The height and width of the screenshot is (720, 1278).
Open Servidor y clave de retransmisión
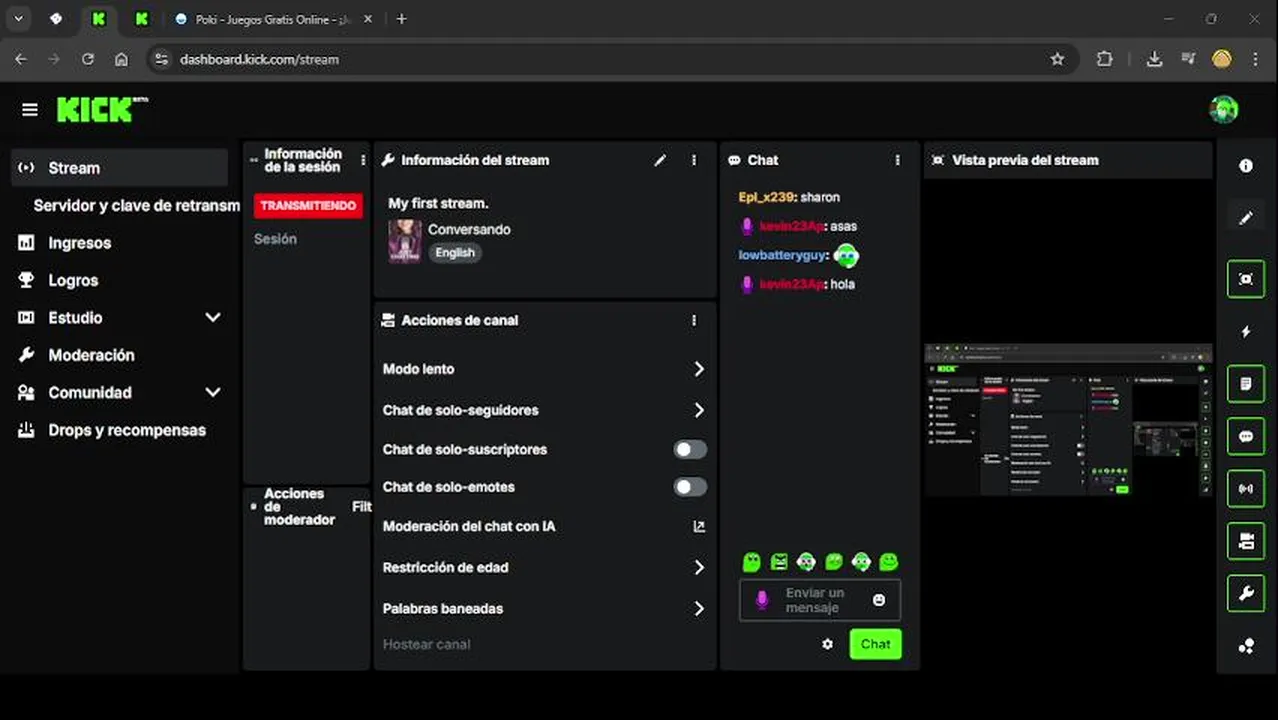coord(136,205)
